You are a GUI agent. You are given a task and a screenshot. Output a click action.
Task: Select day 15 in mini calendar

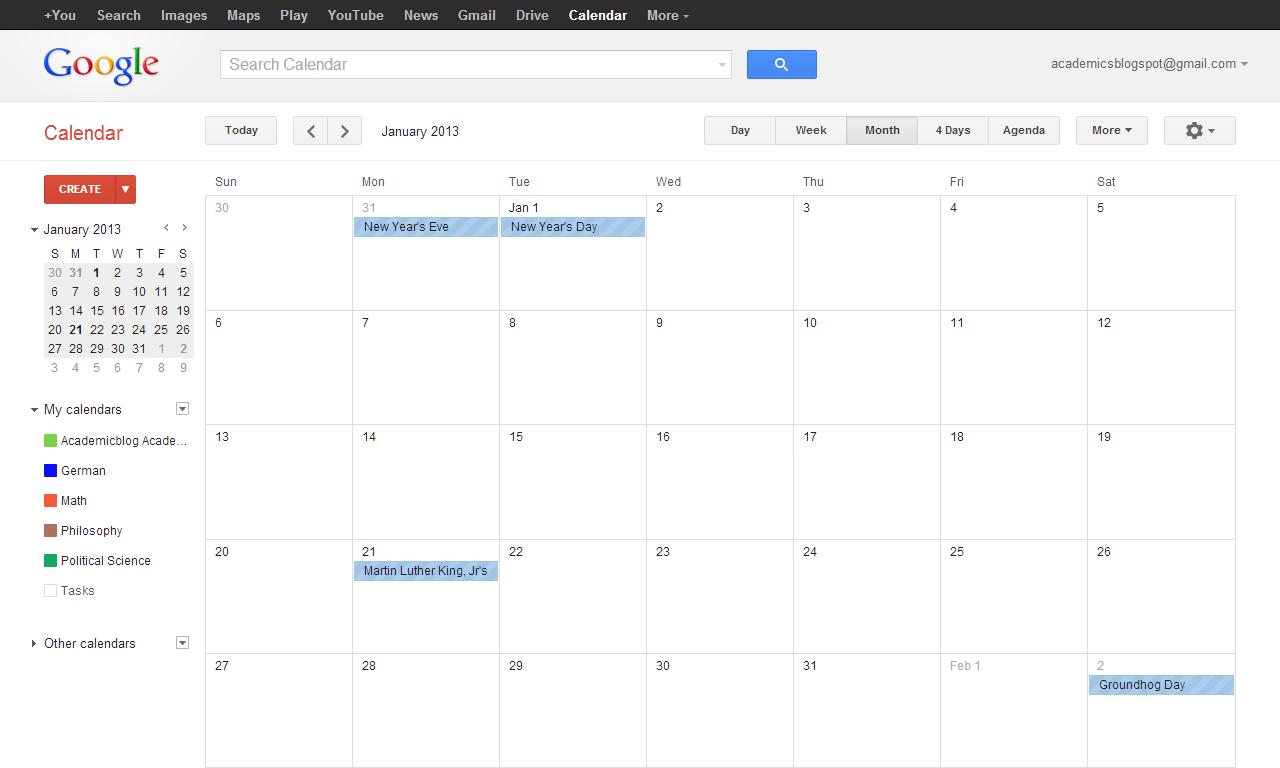(97, 311)
